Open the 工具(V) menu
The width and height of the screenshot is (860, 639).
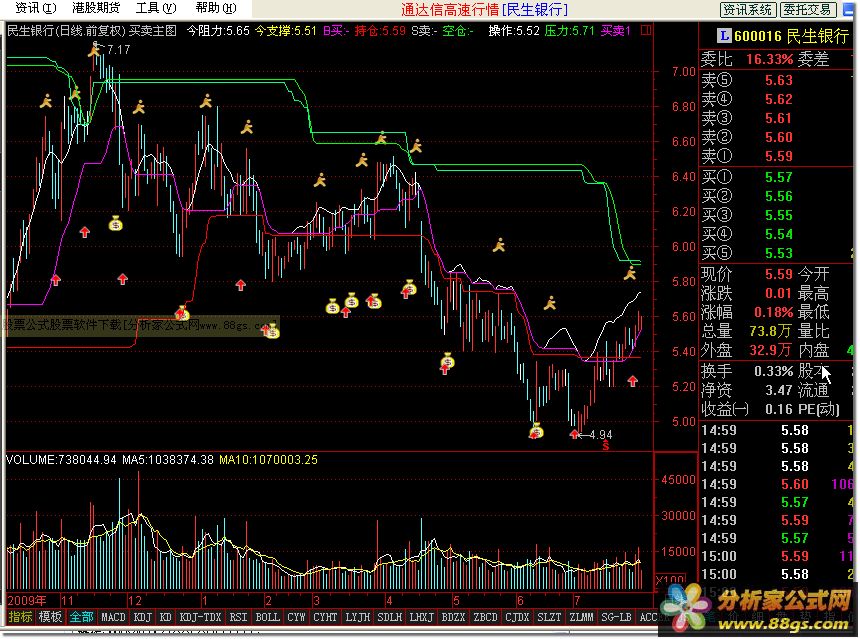(x=156, y=8)
